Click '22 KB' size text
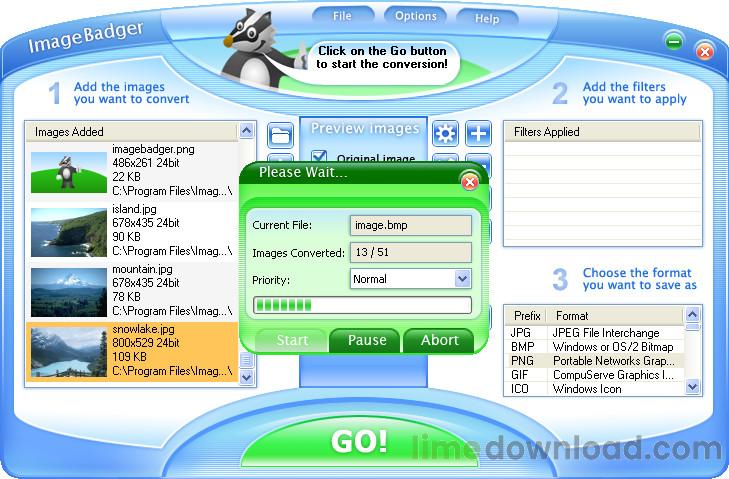The height and width of the screenshot is (479, 729). (x=126, y=177)
